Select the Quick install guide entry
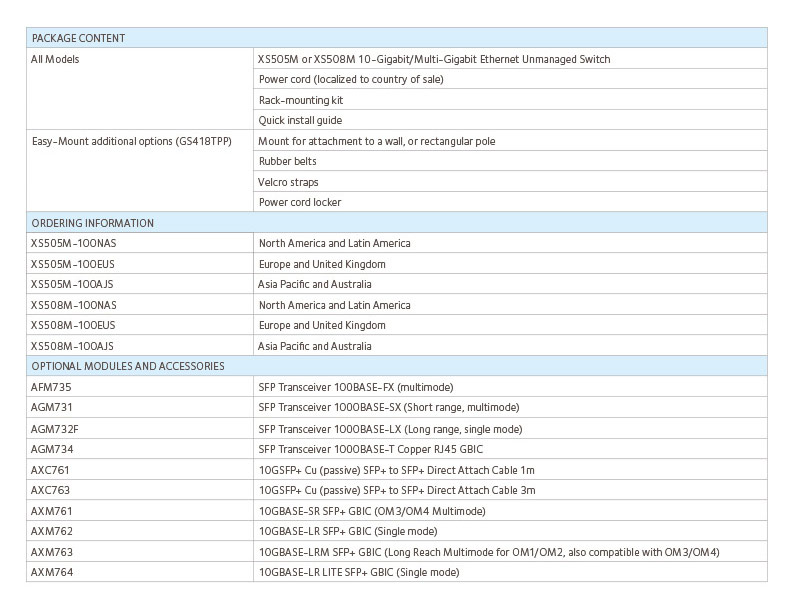800x595 pixels. tap(300, 120)
